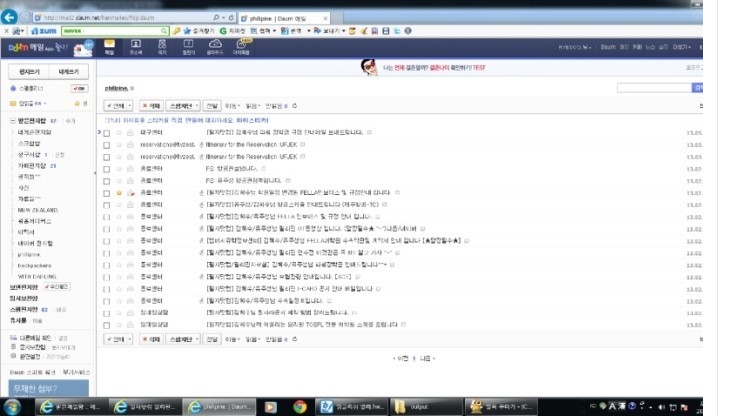Star the yellow-starred message in the list
Viewport: 740px width, 416px height.
click(118, 191)
